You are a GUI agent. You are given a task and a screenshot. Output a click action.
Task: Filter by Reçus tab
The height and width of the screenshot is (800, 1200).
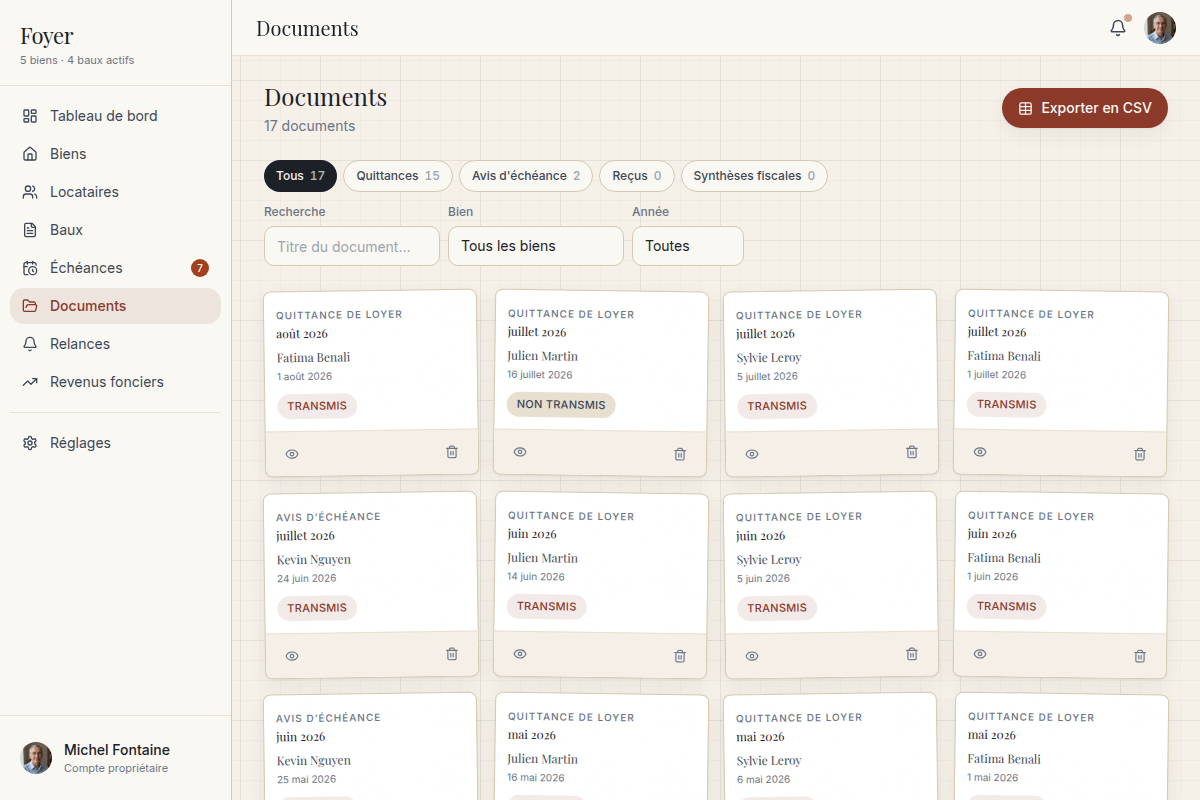[637, 176]
